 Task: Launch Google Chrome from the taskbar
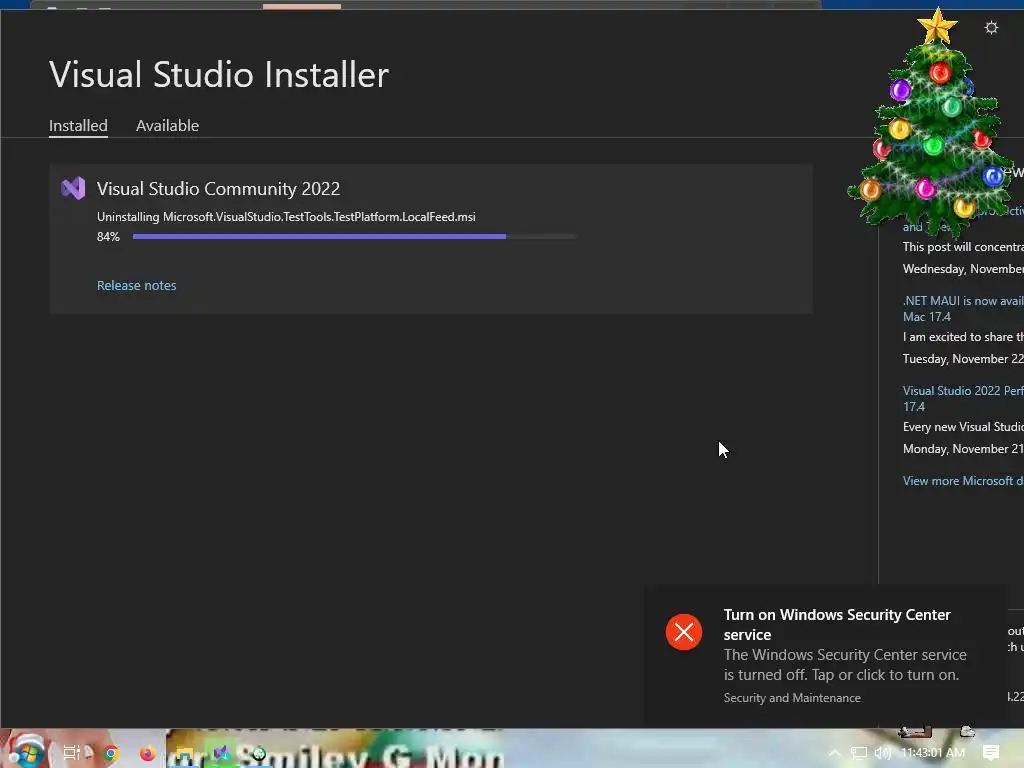point(111,754)
